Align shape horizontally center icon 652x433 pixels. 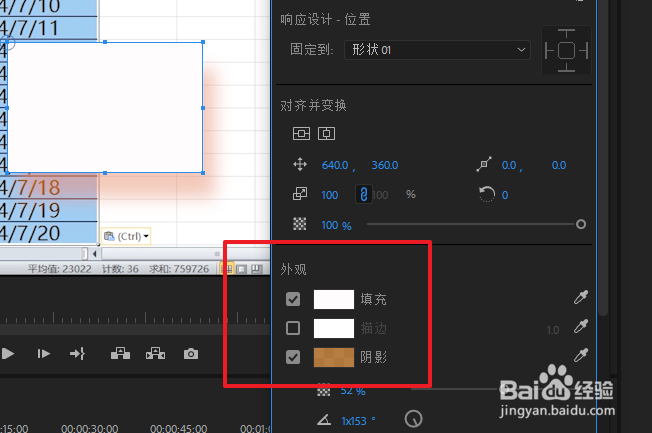point(326,134)
